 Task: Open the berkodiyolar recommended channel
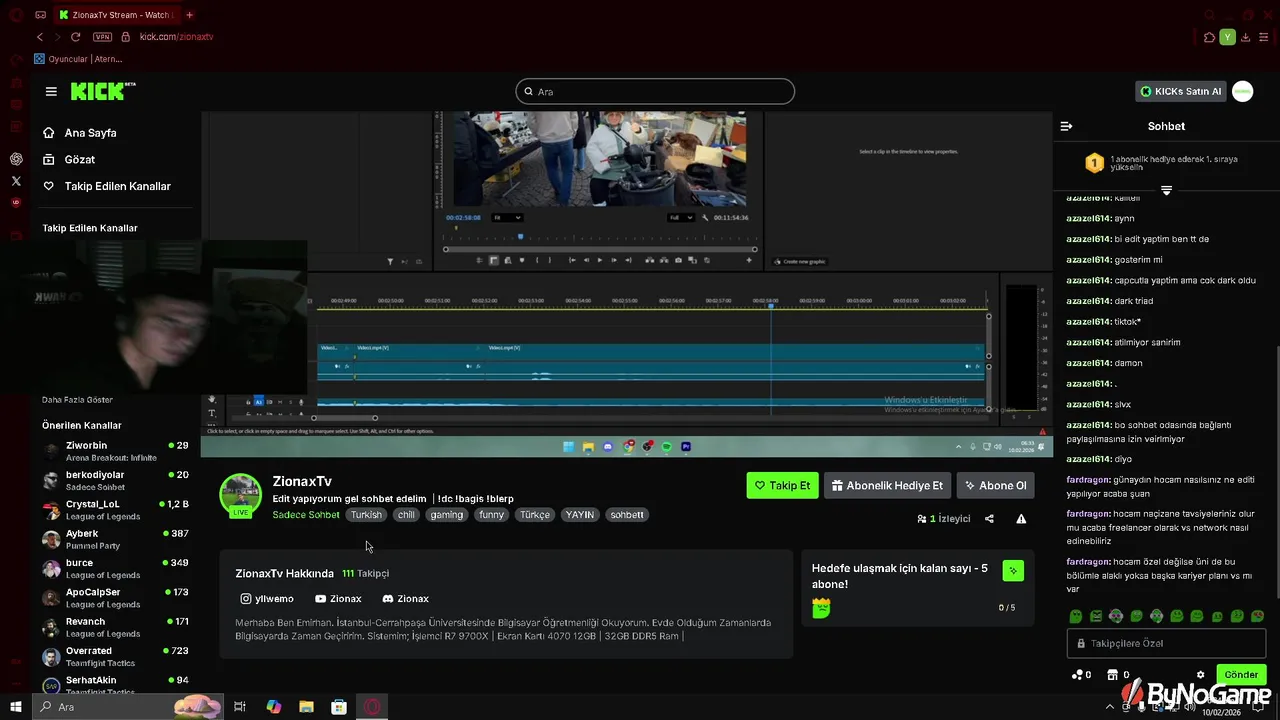[x=116, y=481]
